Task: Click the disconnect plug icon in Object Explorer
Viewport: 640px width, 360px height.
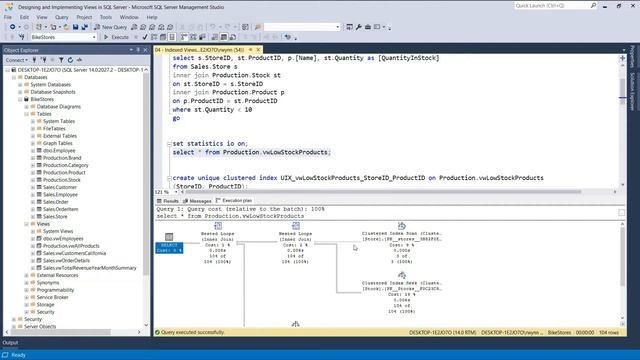Action: tap(44, 60)
